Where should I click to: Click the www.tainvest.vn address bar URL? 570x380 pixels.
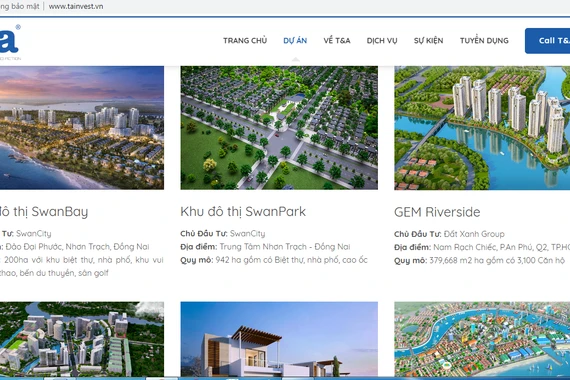(76, 6)
